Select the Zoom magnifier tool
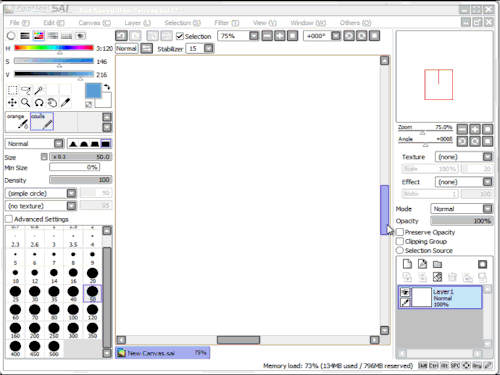500x375 pixels. click(26, 103)
